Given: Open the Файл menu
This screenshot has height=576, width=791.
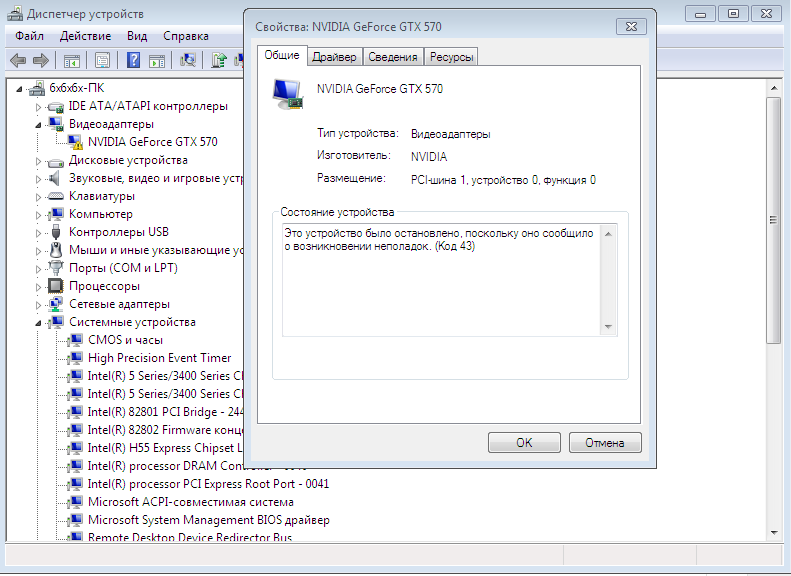Looking at the screenshot, I should (x=29, y=36).
